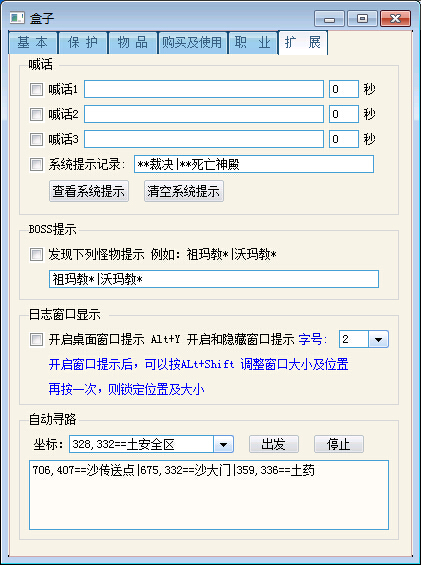The image size is (421, 565).
Task: Go to the 购买及使用 tab
Action: pos(192,43)
